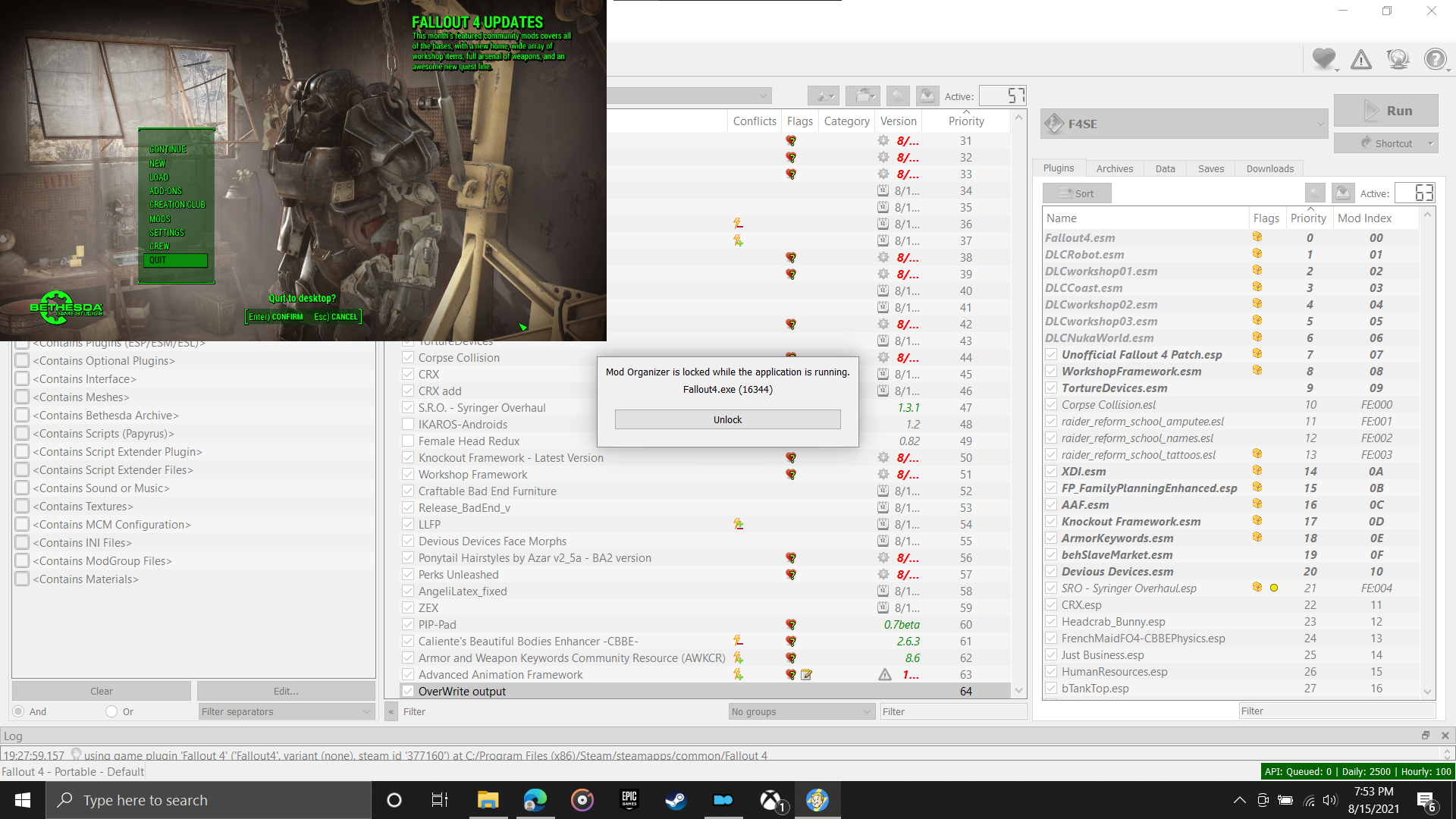Float the Log panel with undock icon
Viewport: 1456px width, 819px height.
click(1426, 736)
